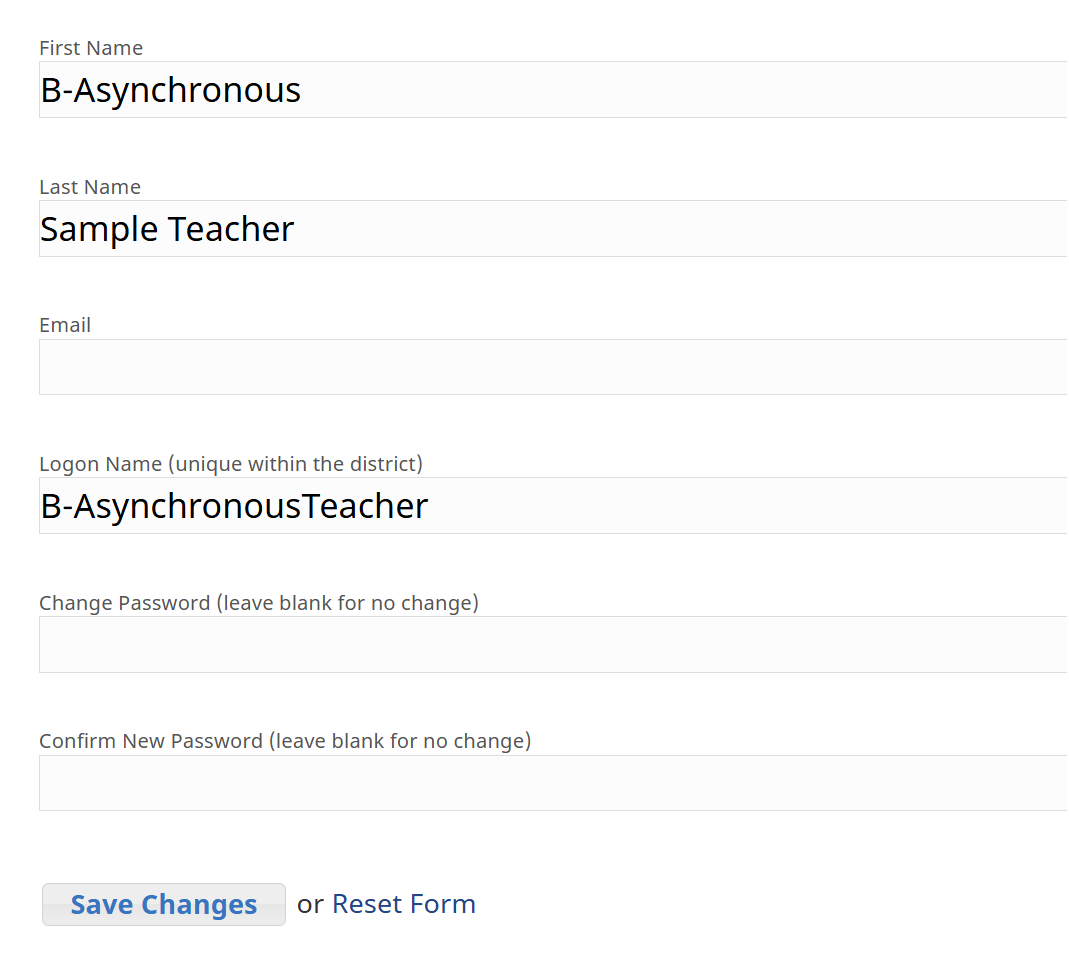Click the Logon Name input field
Viewport: 1069px width, 960px height.
point(554,505)
